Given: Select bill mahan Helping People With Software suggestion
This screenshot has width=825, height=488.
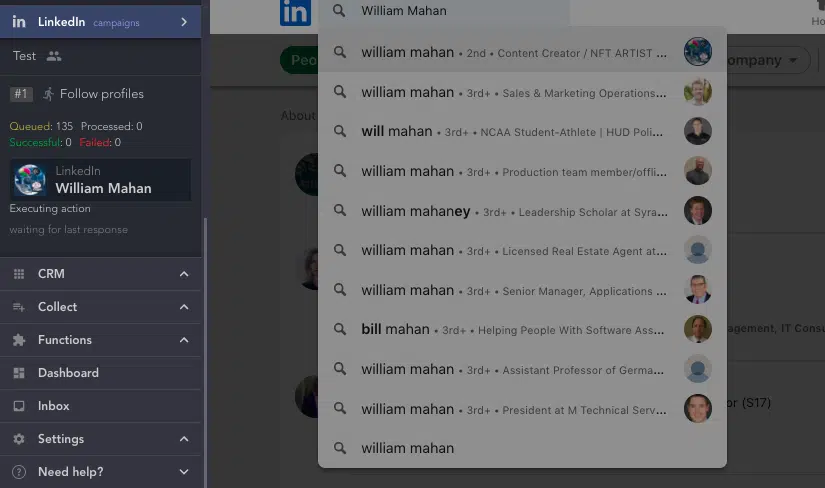Looking at the screenshot, I should [x=522, y=329].
